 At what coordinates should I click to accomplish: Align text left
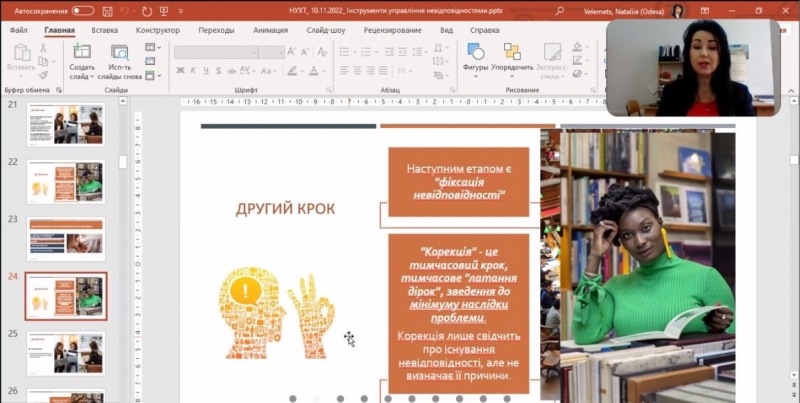pyautogui.click(x=344, y=71)
